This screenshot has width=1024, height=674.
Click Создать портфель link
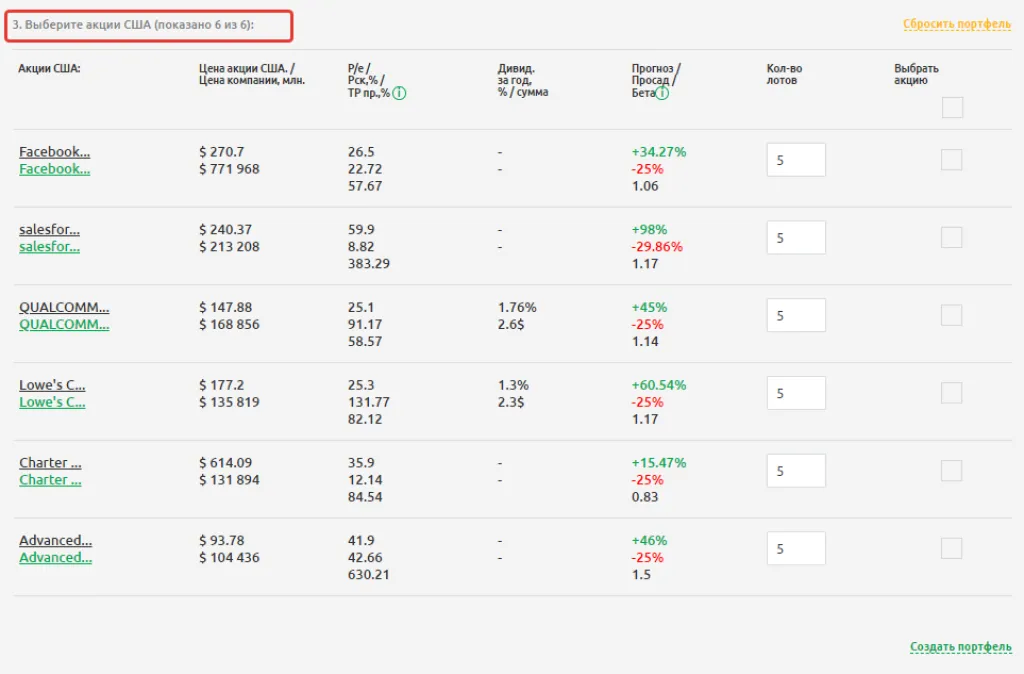pyautogui.click(x=960, y=647)
